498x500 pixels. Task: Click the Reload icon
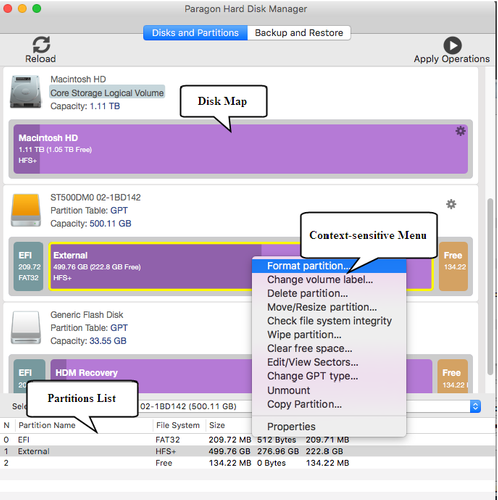point(41,45)
